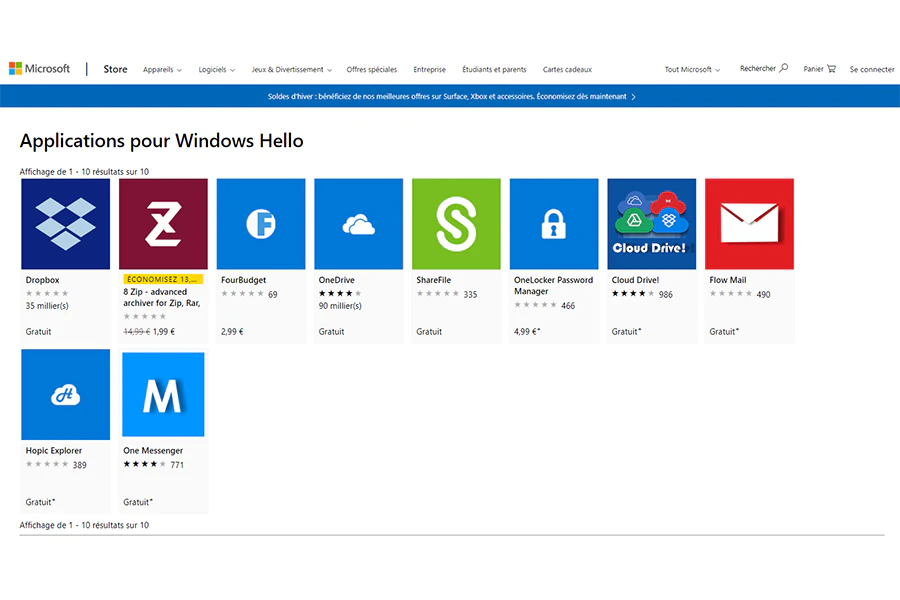Open the Dropbox app tile icon
Screen dimensions: 900x600
tap(65, 224)
